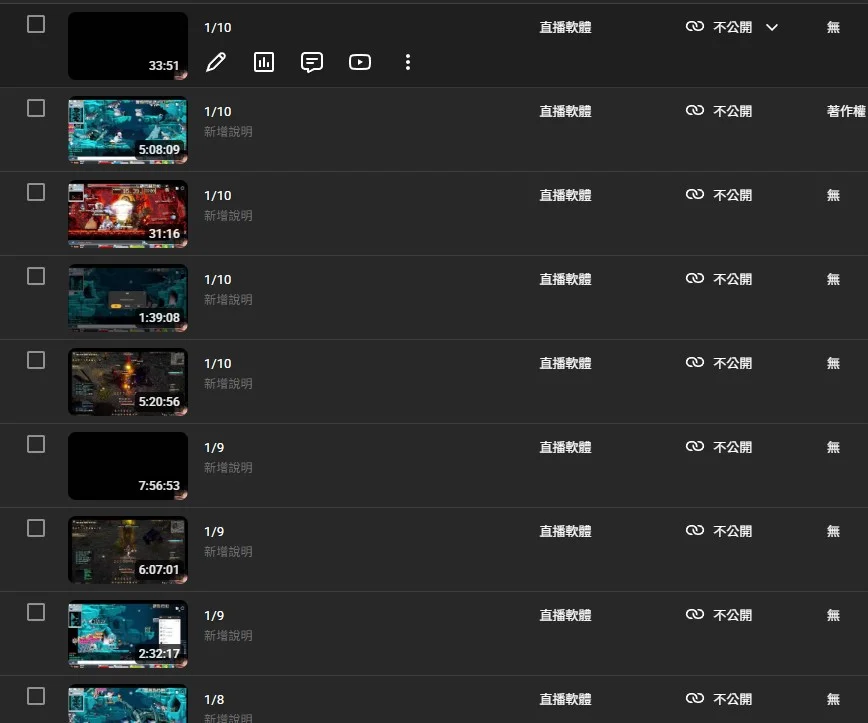Open analytics bar-chart icon for the 33:51 video
The width and height of the screenshot is (868, 723).
click(264, 62)
